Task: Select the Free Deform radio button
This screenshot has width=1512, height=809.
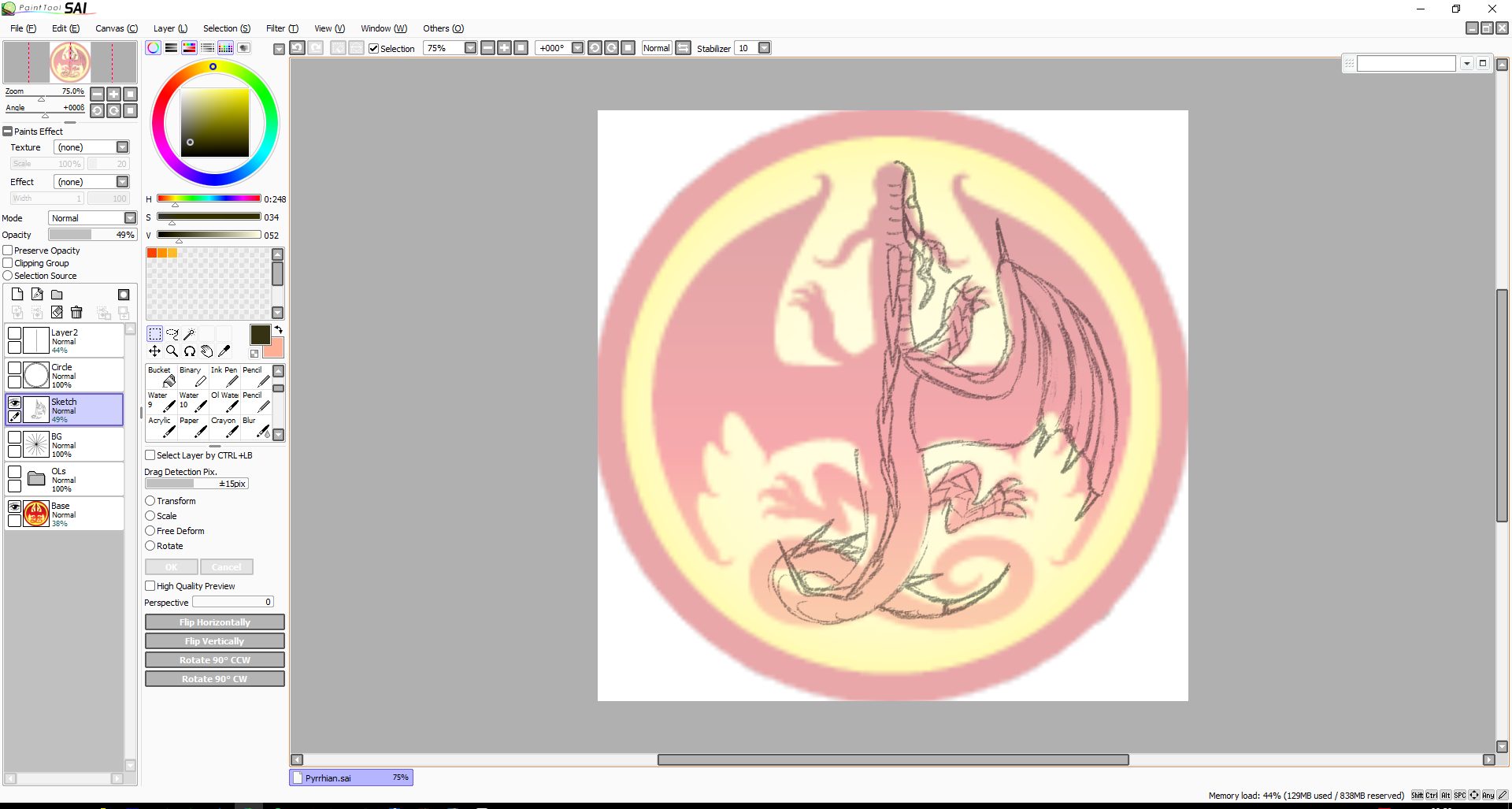Action: point(150,531)
